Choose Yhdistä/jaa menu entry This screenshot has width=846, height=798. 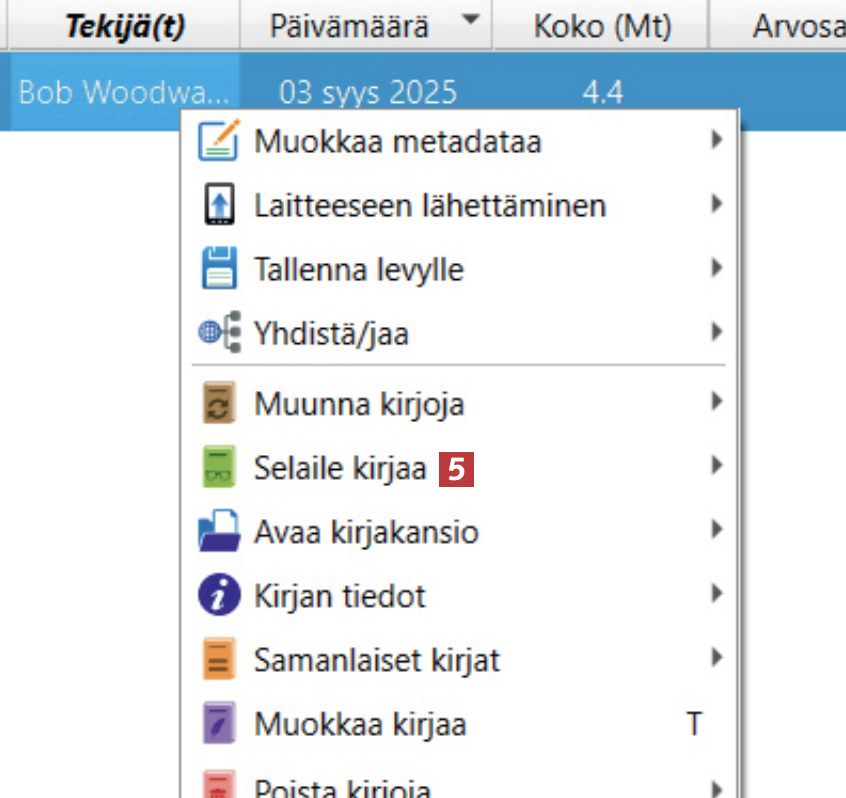coord(460,332)
